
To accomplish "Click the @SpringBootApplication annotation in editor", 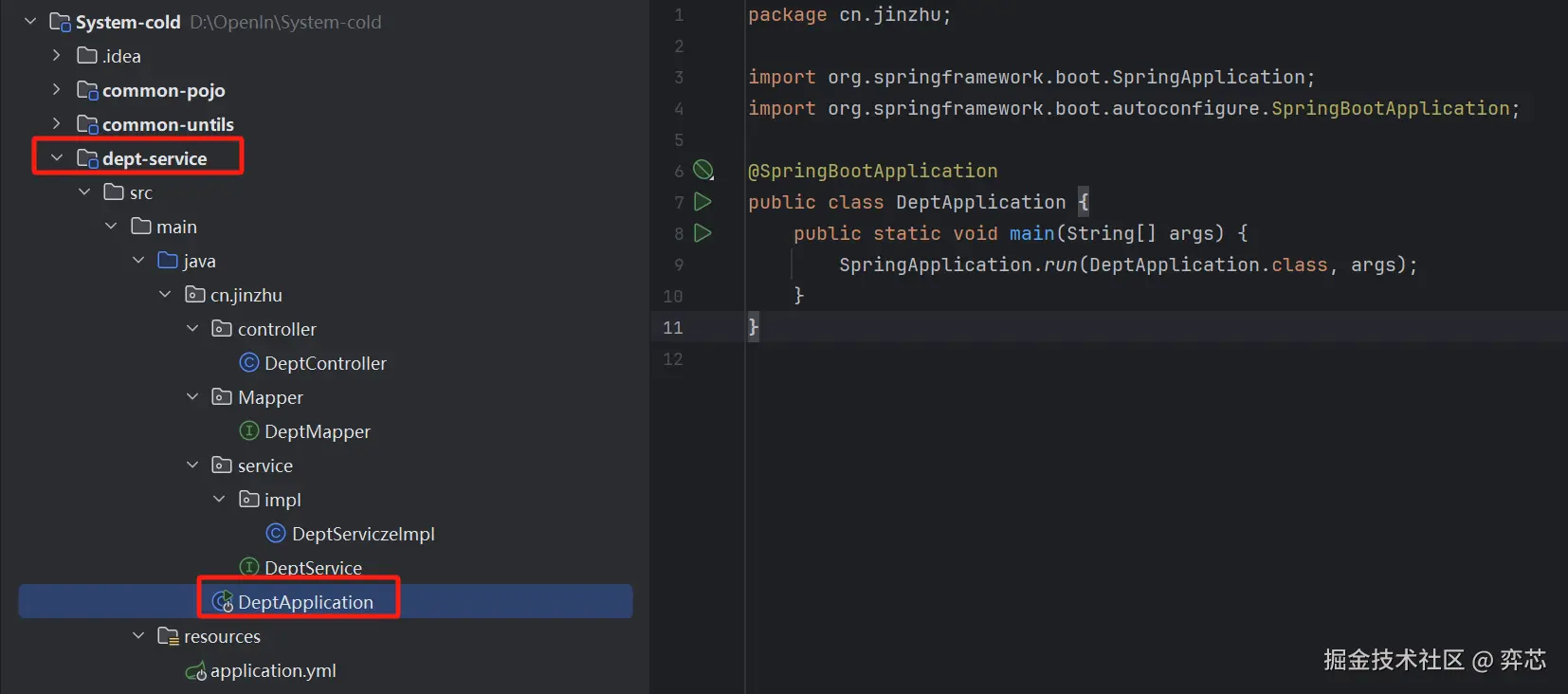I will [x=873, y=171].
